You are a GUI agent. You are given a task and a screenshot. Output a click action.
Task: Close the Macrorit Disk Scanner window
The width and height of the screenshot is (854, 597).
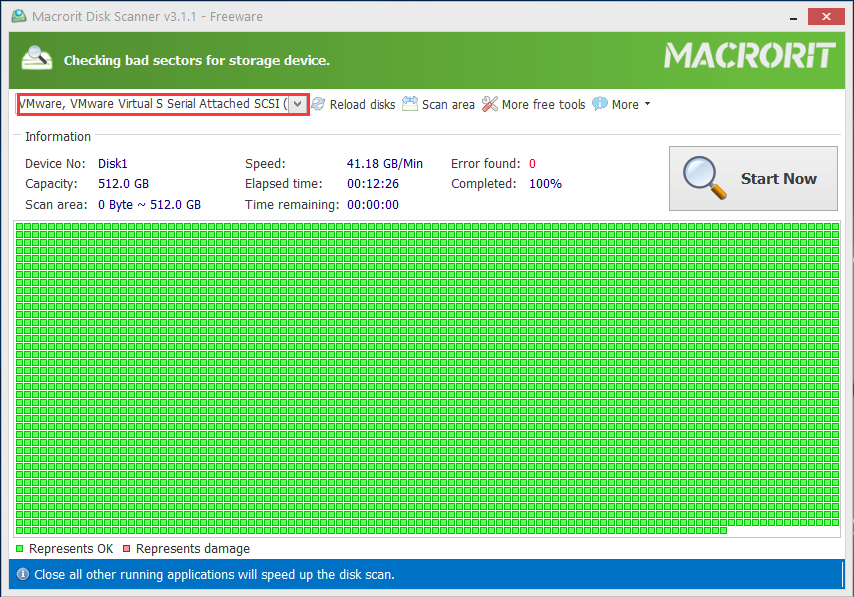click(x=826, y=16)
